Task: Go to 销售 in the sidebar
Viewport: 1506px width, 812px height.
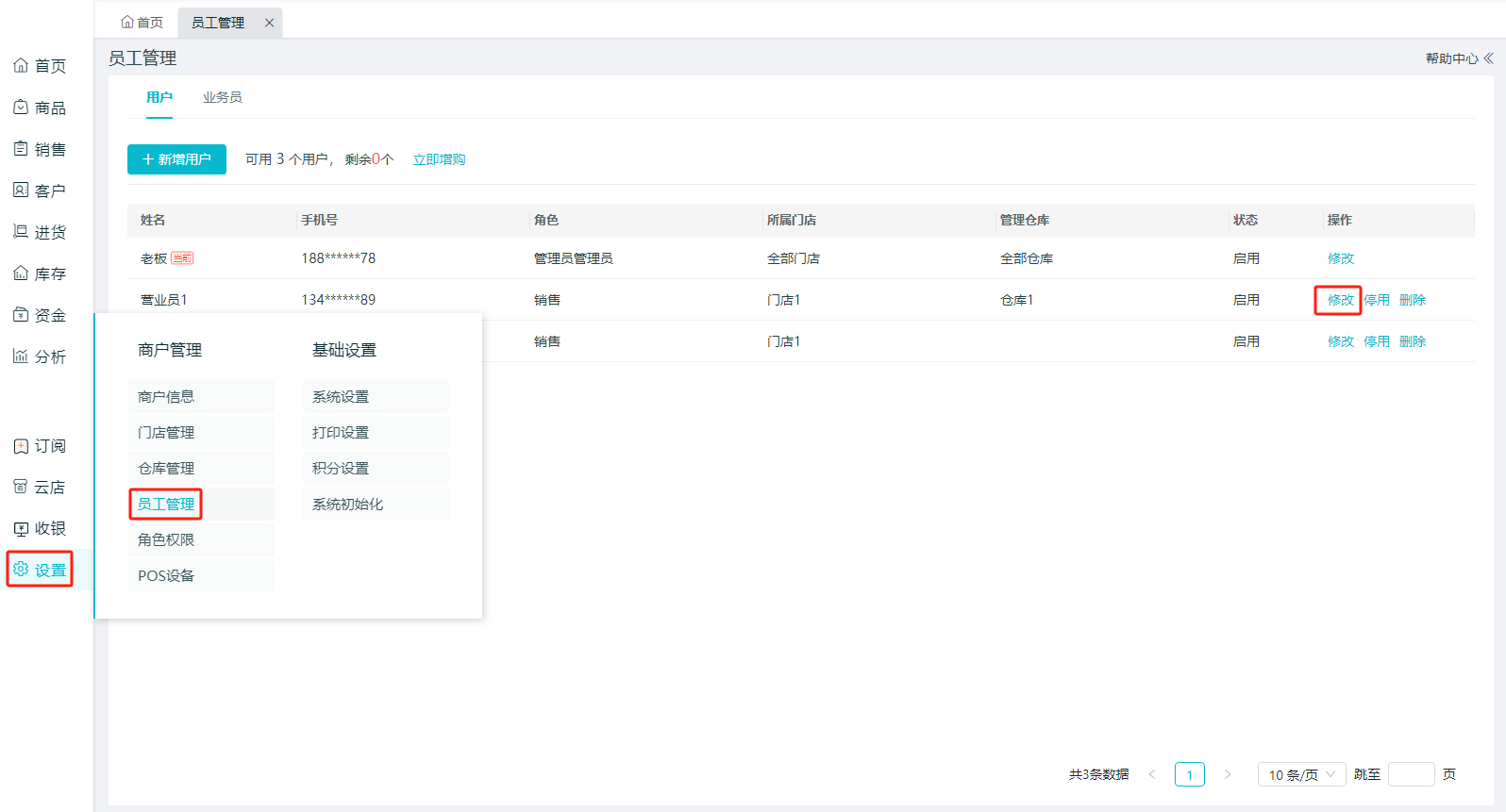Action: point(40,149)
